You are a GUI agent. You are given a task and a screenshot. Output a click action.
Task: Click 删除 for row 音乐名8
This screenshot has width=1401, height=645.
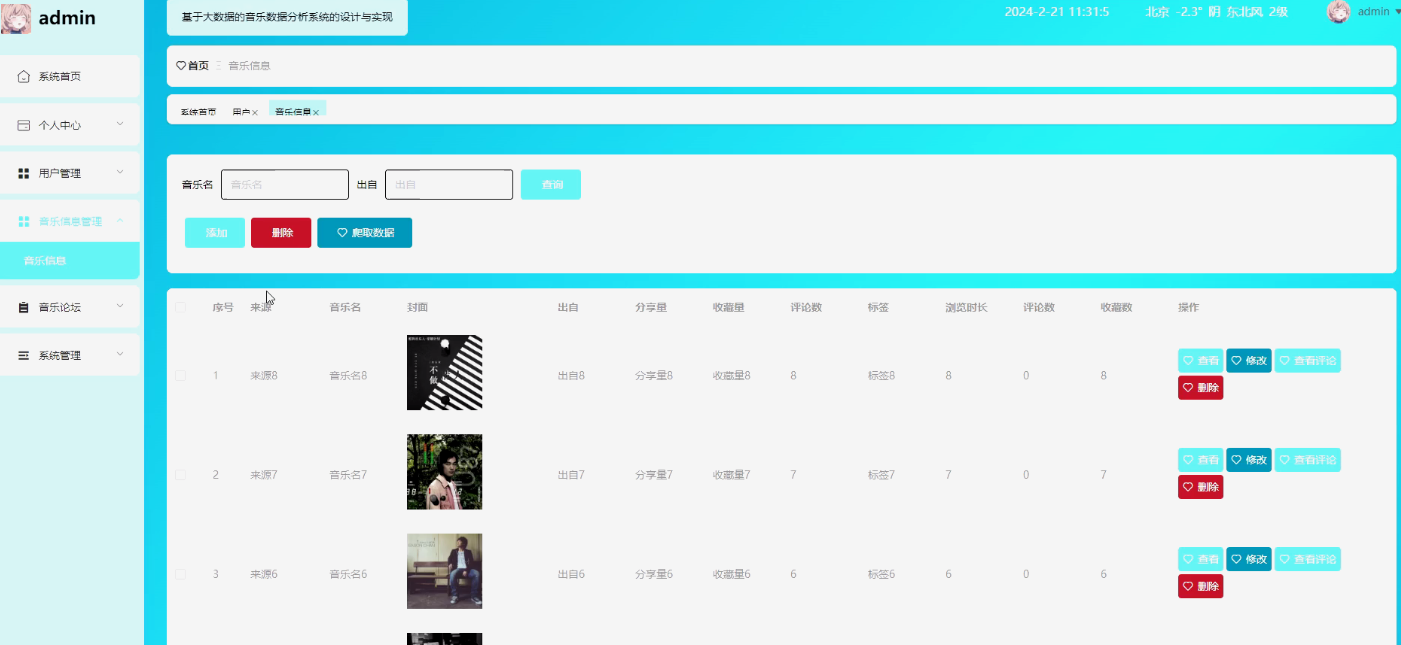(x=1201, y=388)
